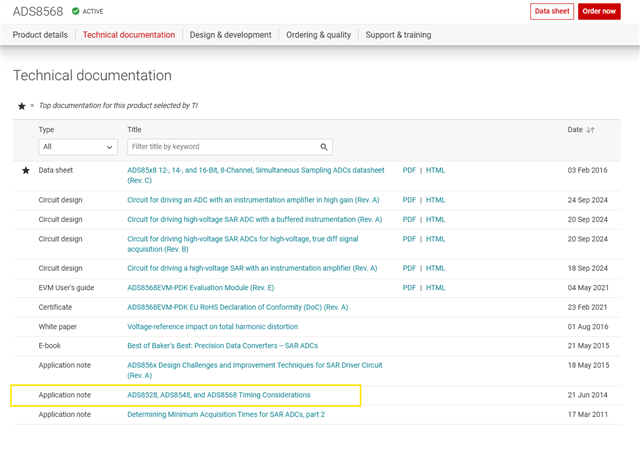The image size is (640, 449).
Task: Open ADS8568EVM-PDK Evaluation Module link
Action: (x=200, y=288)
